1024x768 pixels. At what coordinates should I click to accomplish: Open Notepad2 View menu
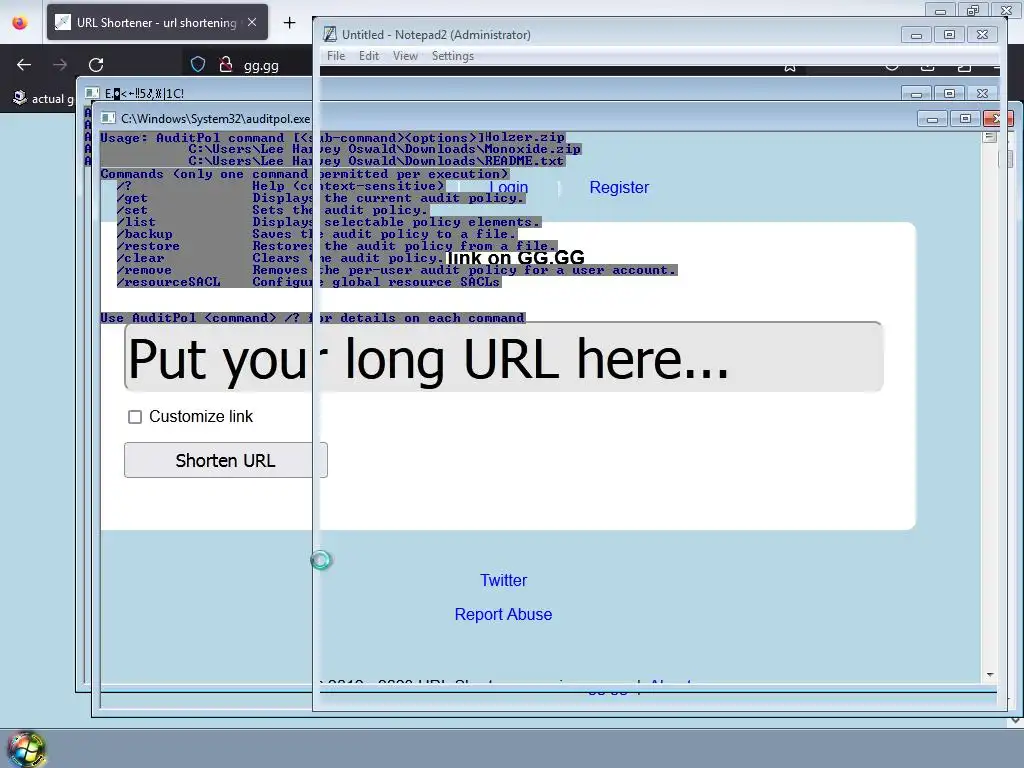(x=405, y=56)
